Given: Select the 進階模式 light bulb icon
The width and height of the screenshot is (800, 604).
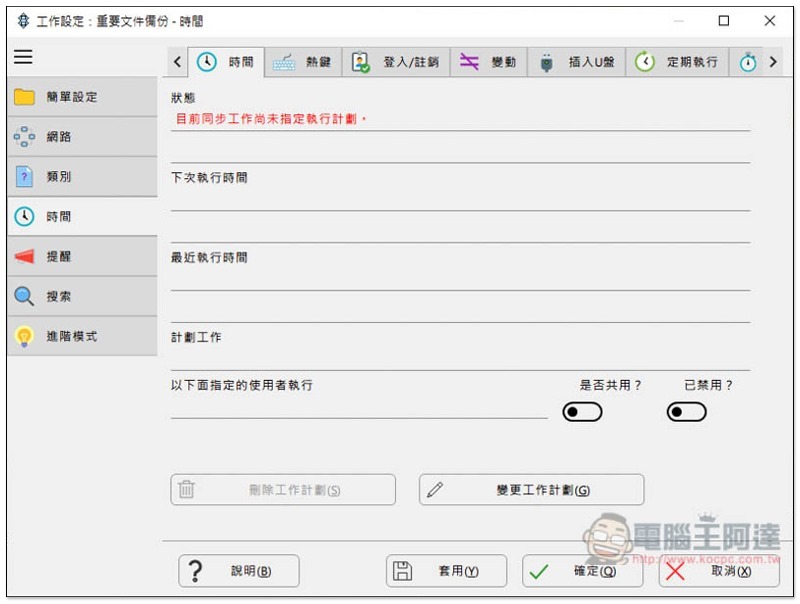Looking at the screenshot, I should (x=24, y=336).
